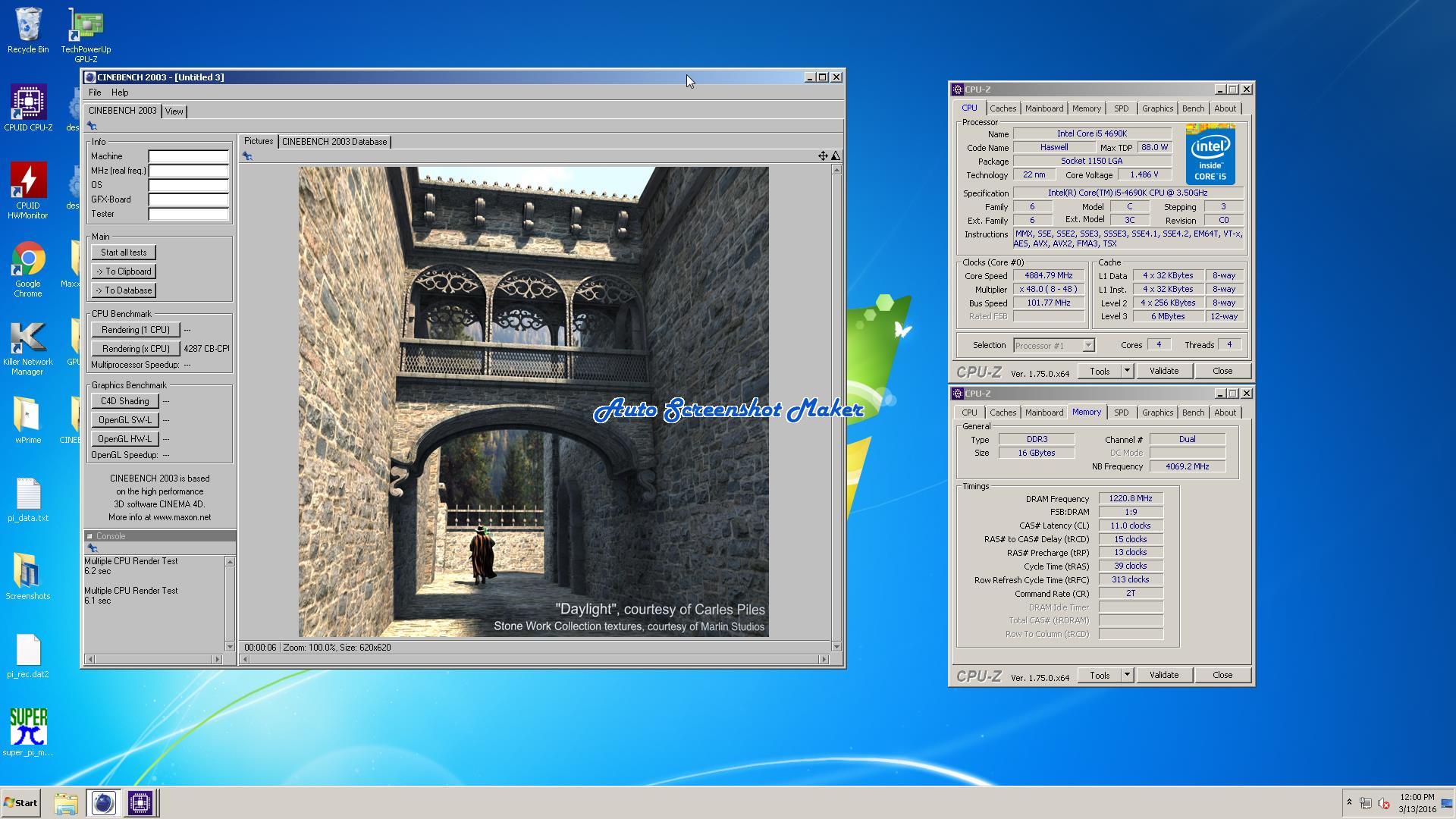Image resolution: width=1456 pixels, height=819 pixels.
Task: Open Google Chrome desktop shortcut
Action: click(28, 269)
